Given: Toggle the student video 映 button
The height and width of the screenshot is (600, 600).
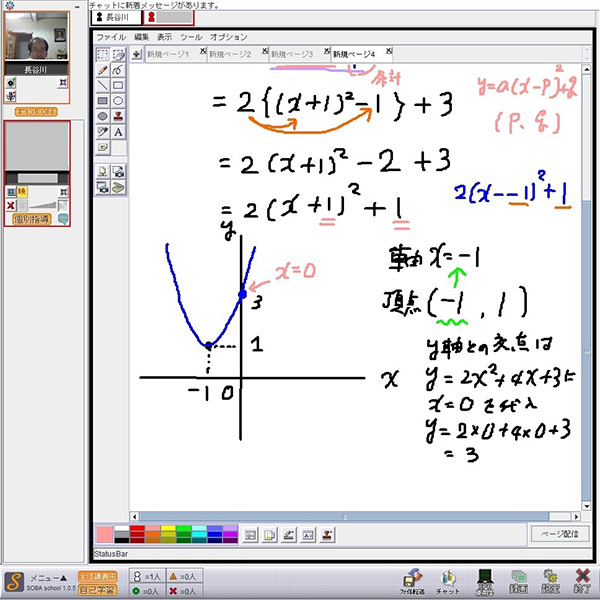Looking at the screenshot, I should (x=22, y=192).
